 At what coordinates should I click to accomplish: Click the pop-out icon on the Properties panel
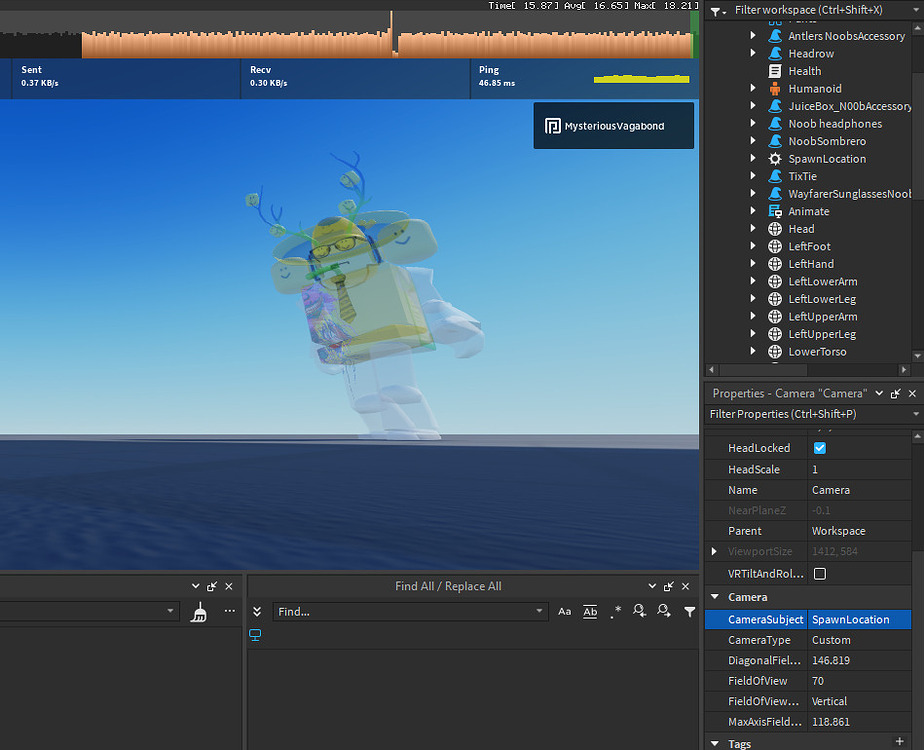pyautogui.click(x=895, y=393)
